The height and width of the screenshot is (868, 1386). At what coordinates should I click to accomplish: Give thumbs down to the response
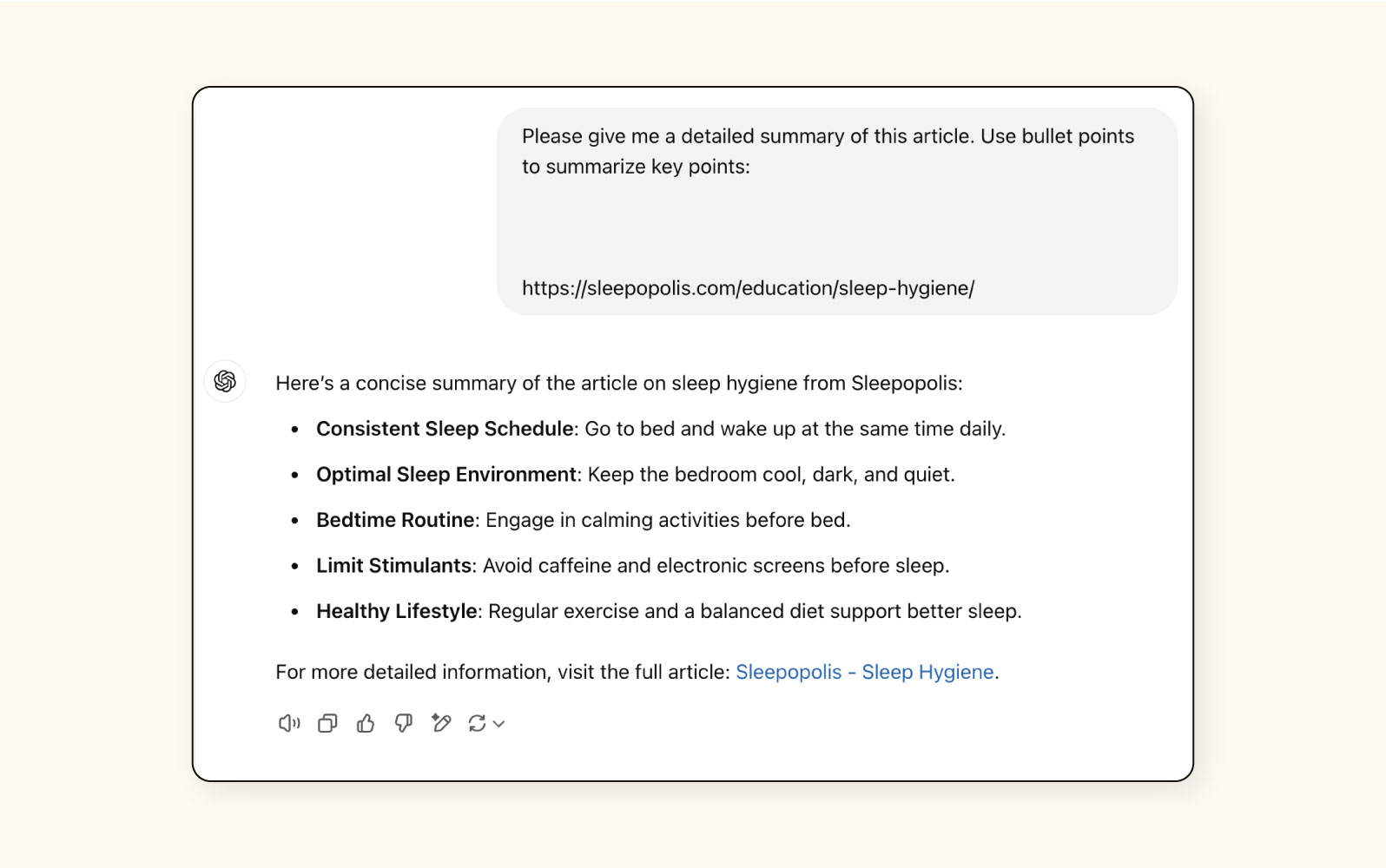tap(404, 723)
